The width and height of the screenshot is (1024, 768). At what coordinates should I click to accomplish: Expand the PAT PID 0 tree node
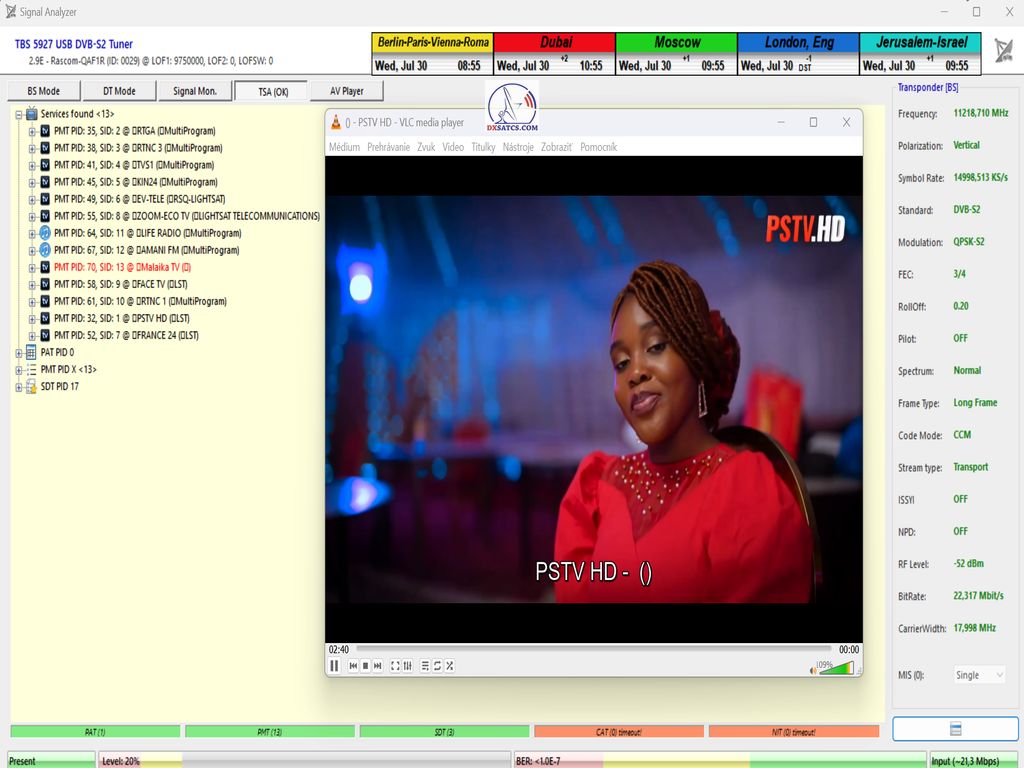[x=19, y=352]
